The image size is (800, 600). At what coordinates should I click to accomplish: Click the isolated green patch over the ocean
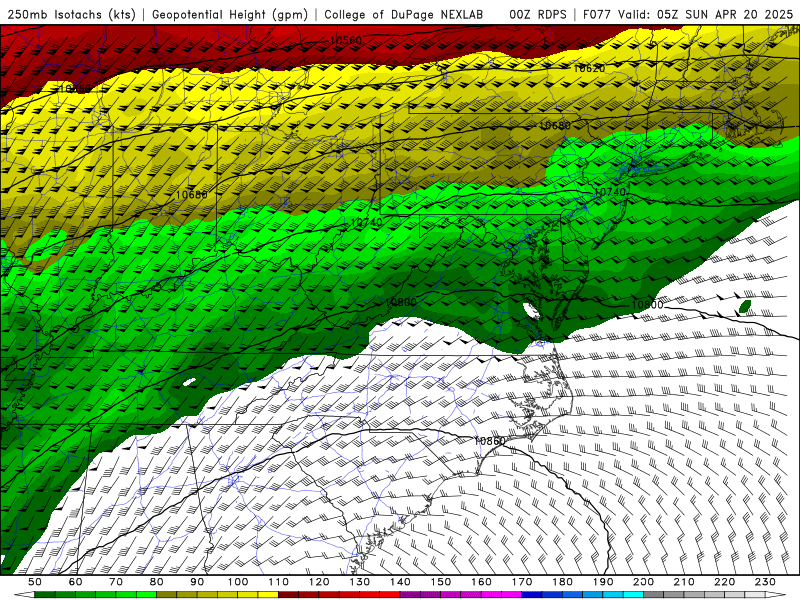point(745,307)
